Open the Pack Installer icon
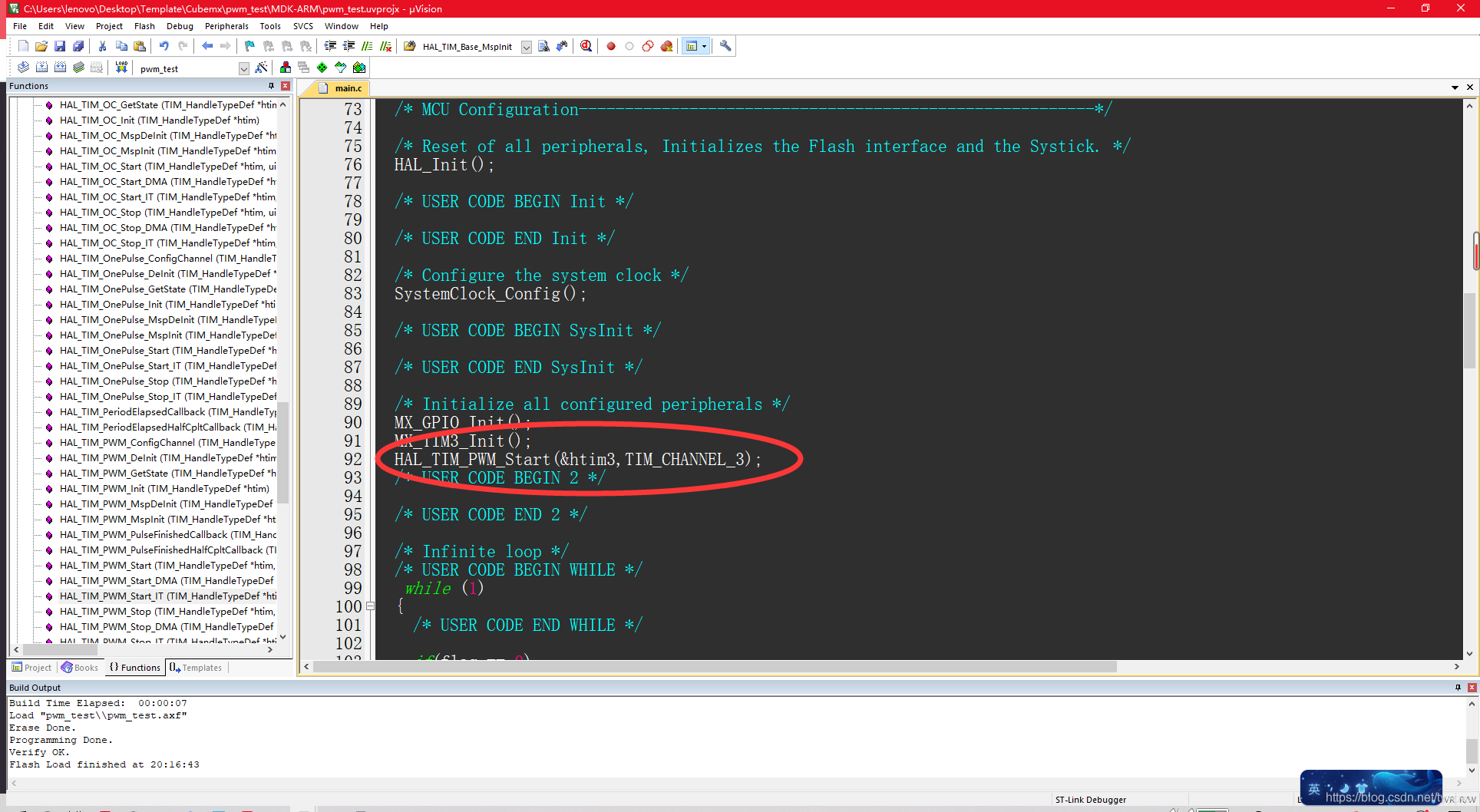 pyautogui.click(x=359, y=68)
